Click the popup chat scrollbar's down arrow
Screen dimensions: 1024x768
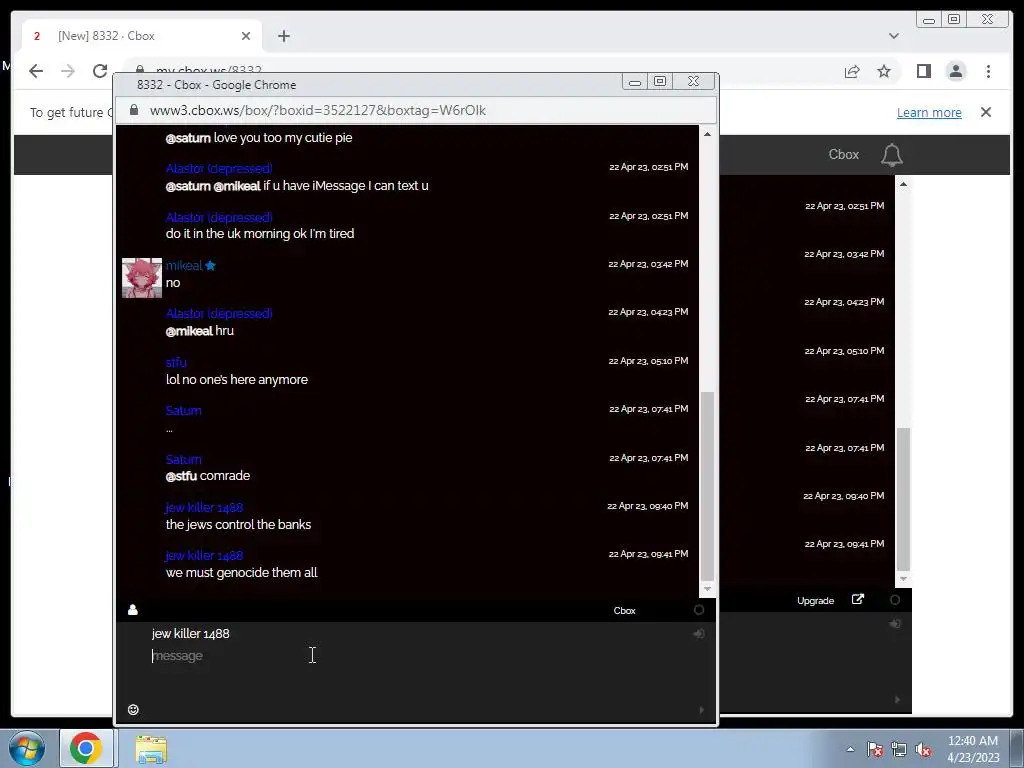[707, 589]
